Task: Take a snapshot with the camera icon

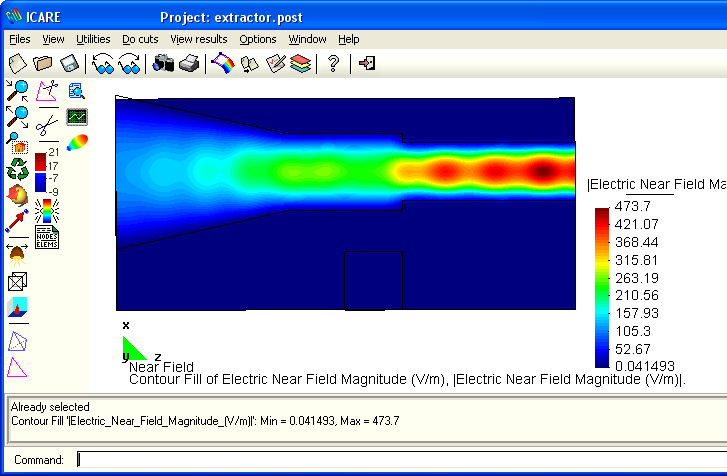Action: pos(163,63)
